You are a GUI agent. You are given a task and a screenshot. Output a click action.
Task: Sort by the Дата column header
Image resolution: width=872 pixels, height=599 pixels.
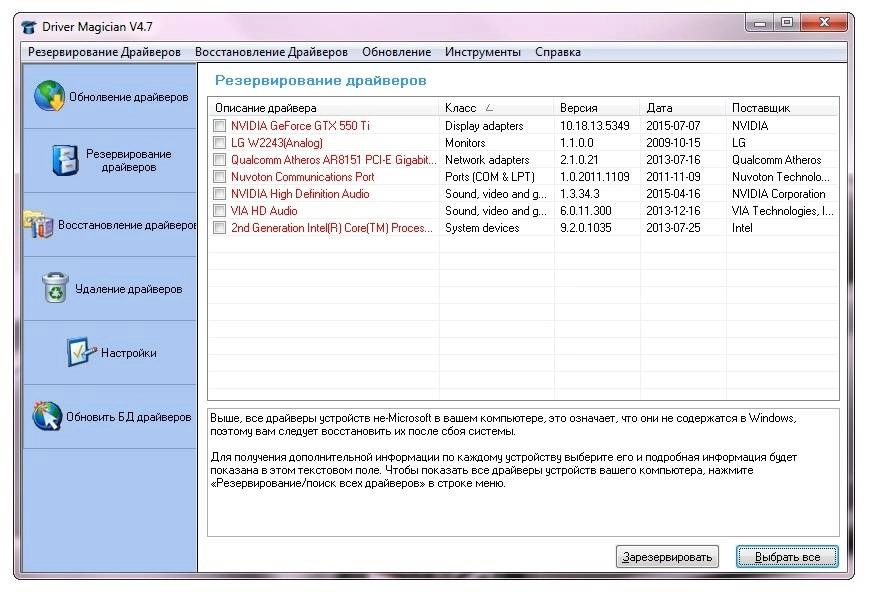[x=683, y=108]
